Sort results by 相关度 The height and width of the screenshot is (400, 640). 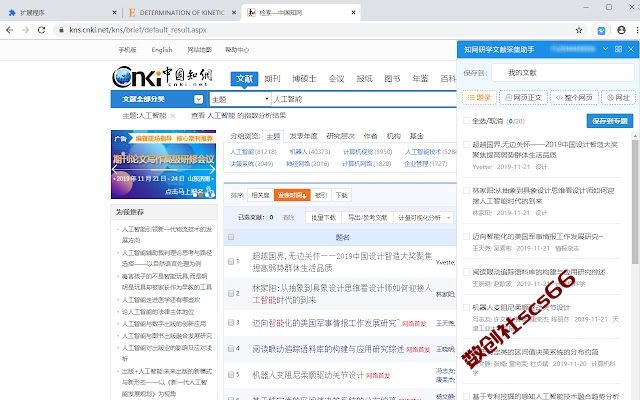260,196
